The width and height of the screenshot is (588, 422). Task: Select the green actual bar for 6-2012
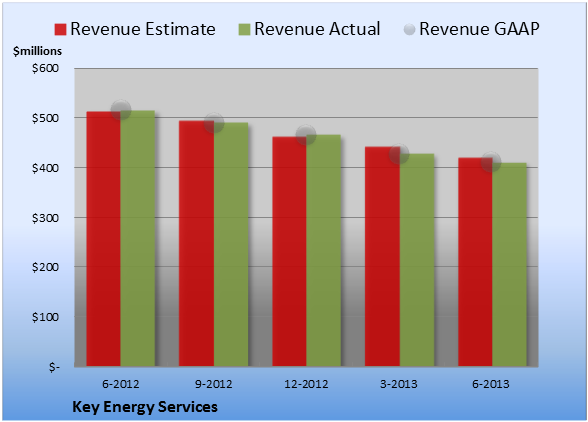coord(138,239)
